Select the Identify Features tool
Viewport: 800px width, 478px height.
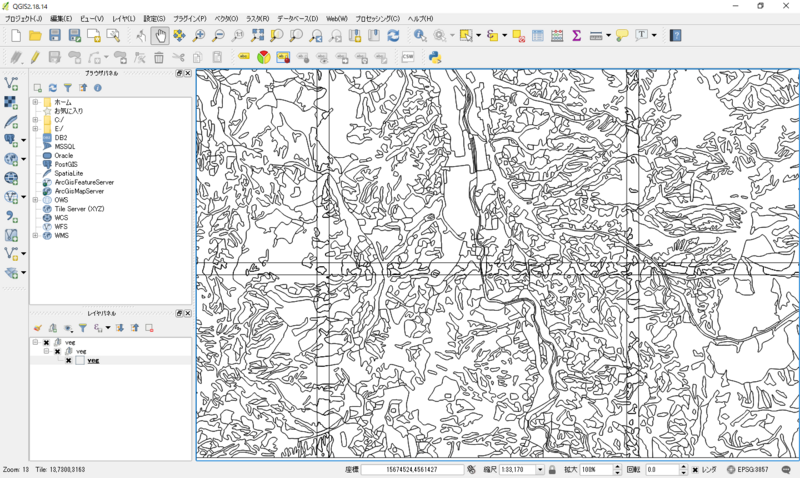420,35
